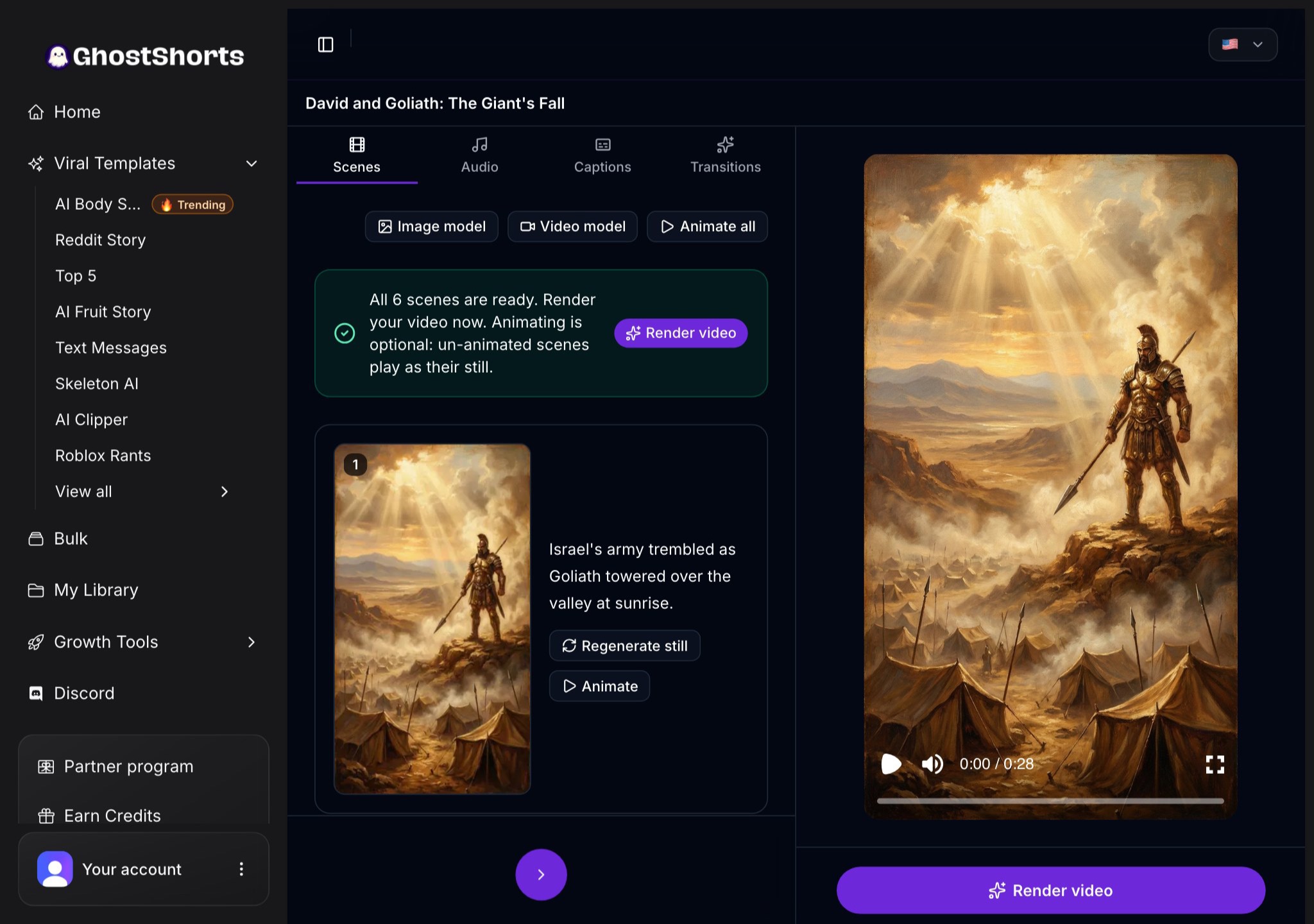Open Top 5 template
Screen dimensions: 1314x924
point(76,276)
